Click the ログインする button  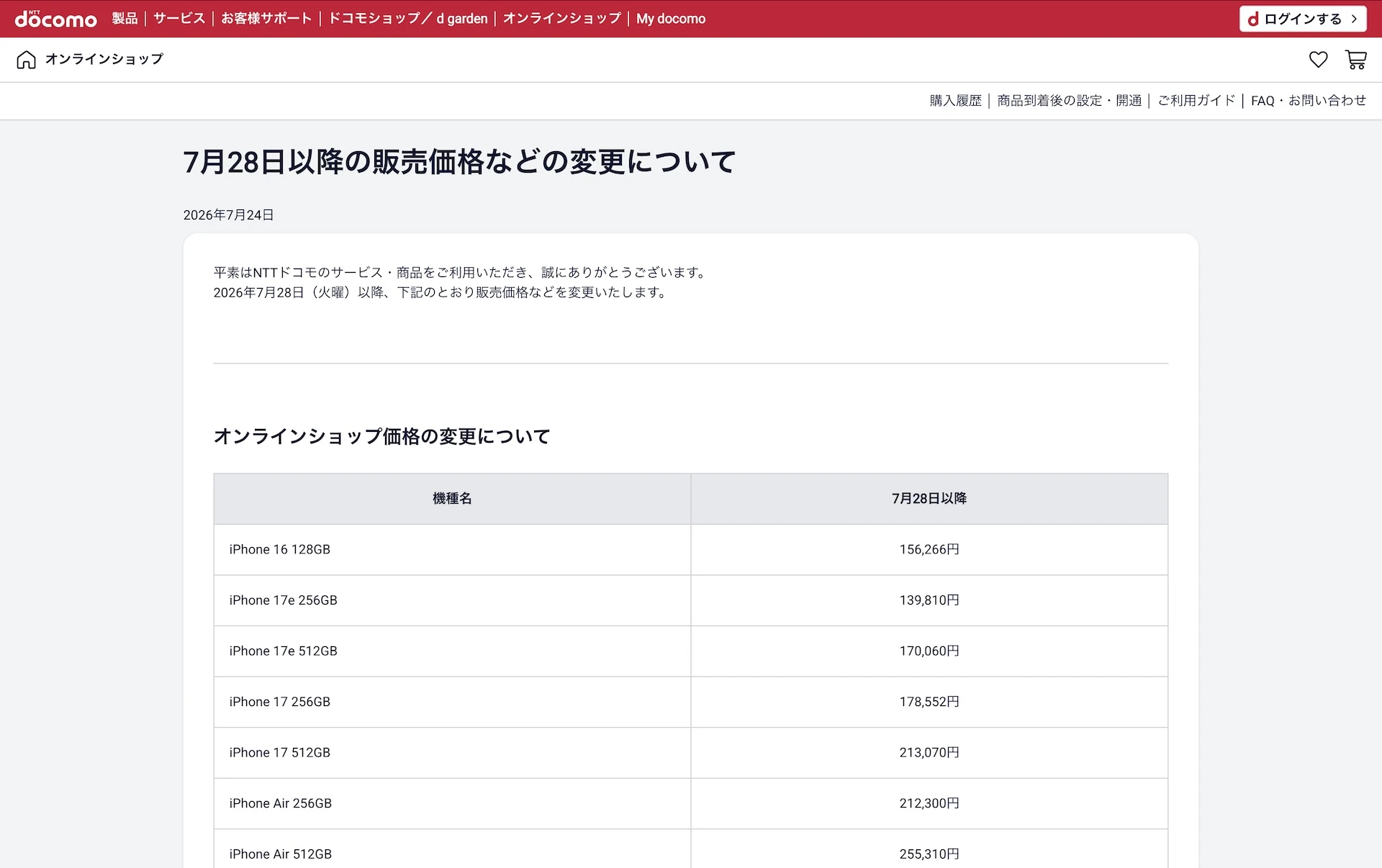click(x=1303, y=19)
